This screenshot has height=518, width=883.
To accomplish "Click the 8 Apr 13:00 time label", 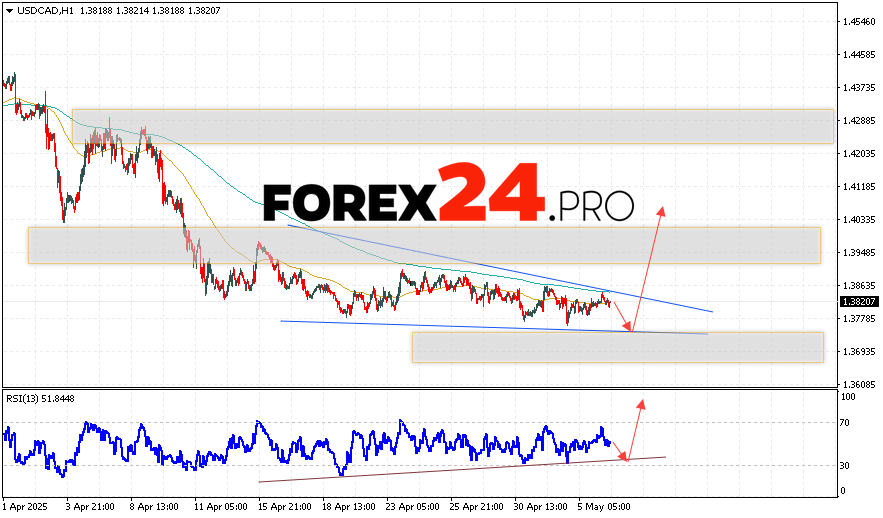I will (154, 507).
